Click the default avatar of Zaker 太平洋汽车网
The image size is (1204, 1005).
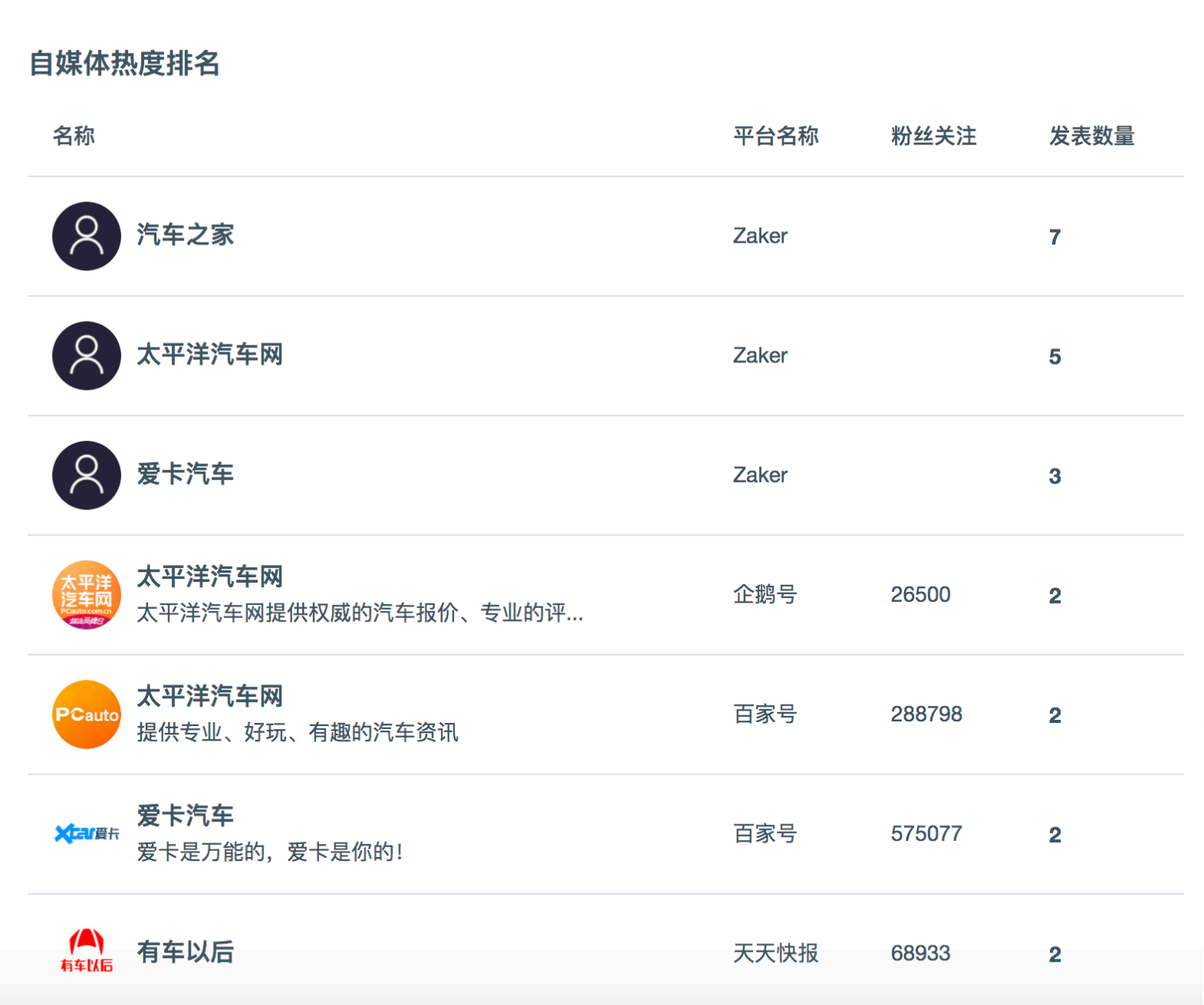[x=86, y=355]
